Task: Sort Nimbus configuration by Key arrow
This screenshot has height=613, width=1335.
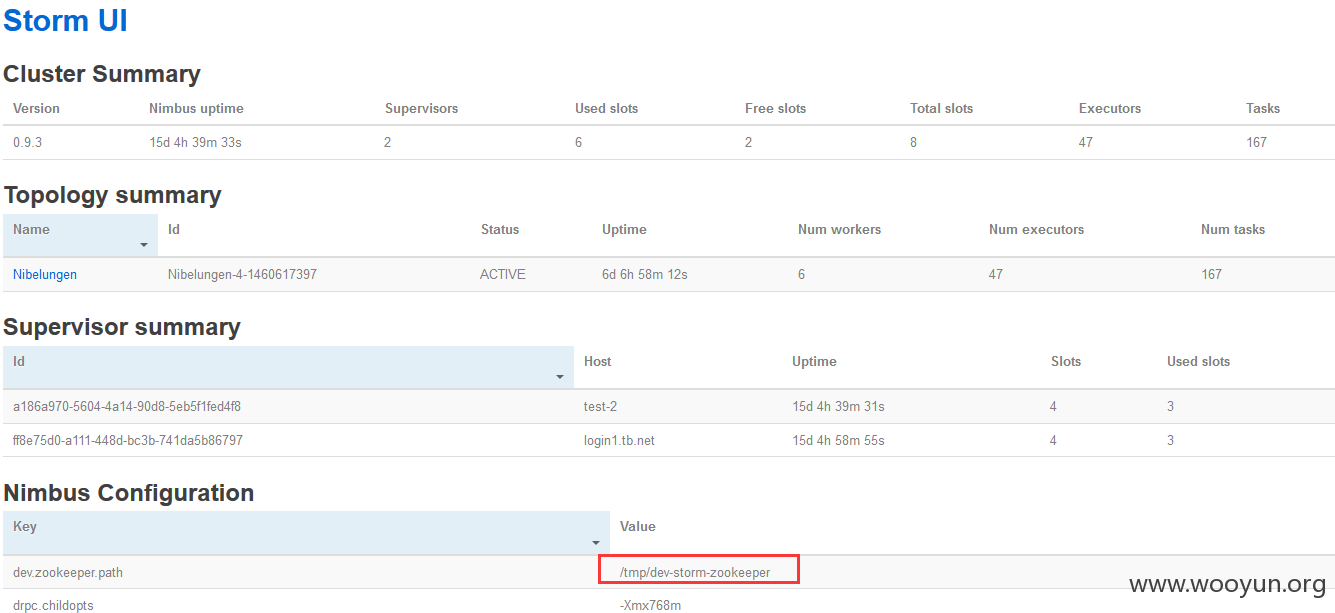Action: 596,543
